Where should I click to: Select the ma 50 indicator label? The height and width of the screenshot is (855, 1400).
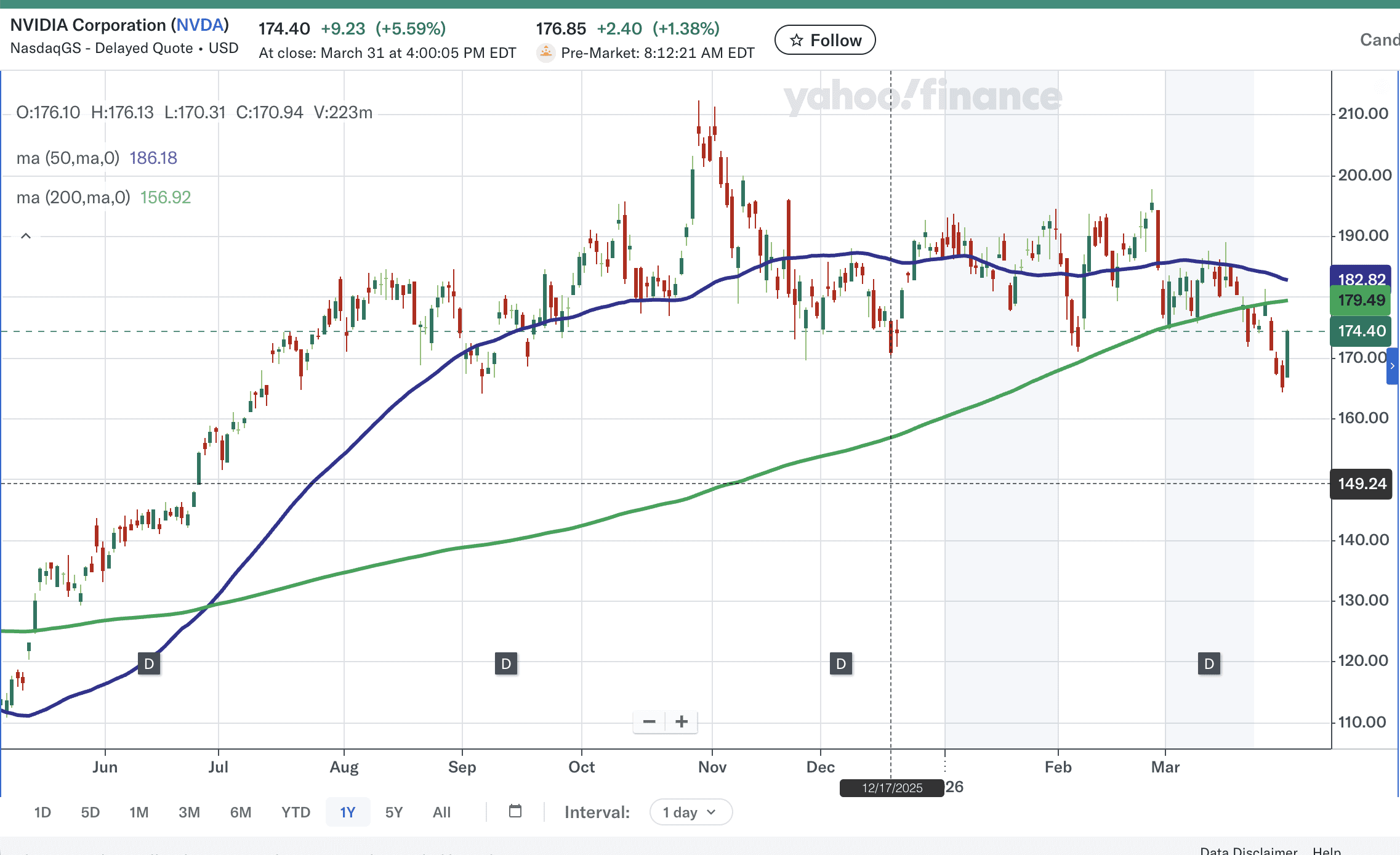68,158
